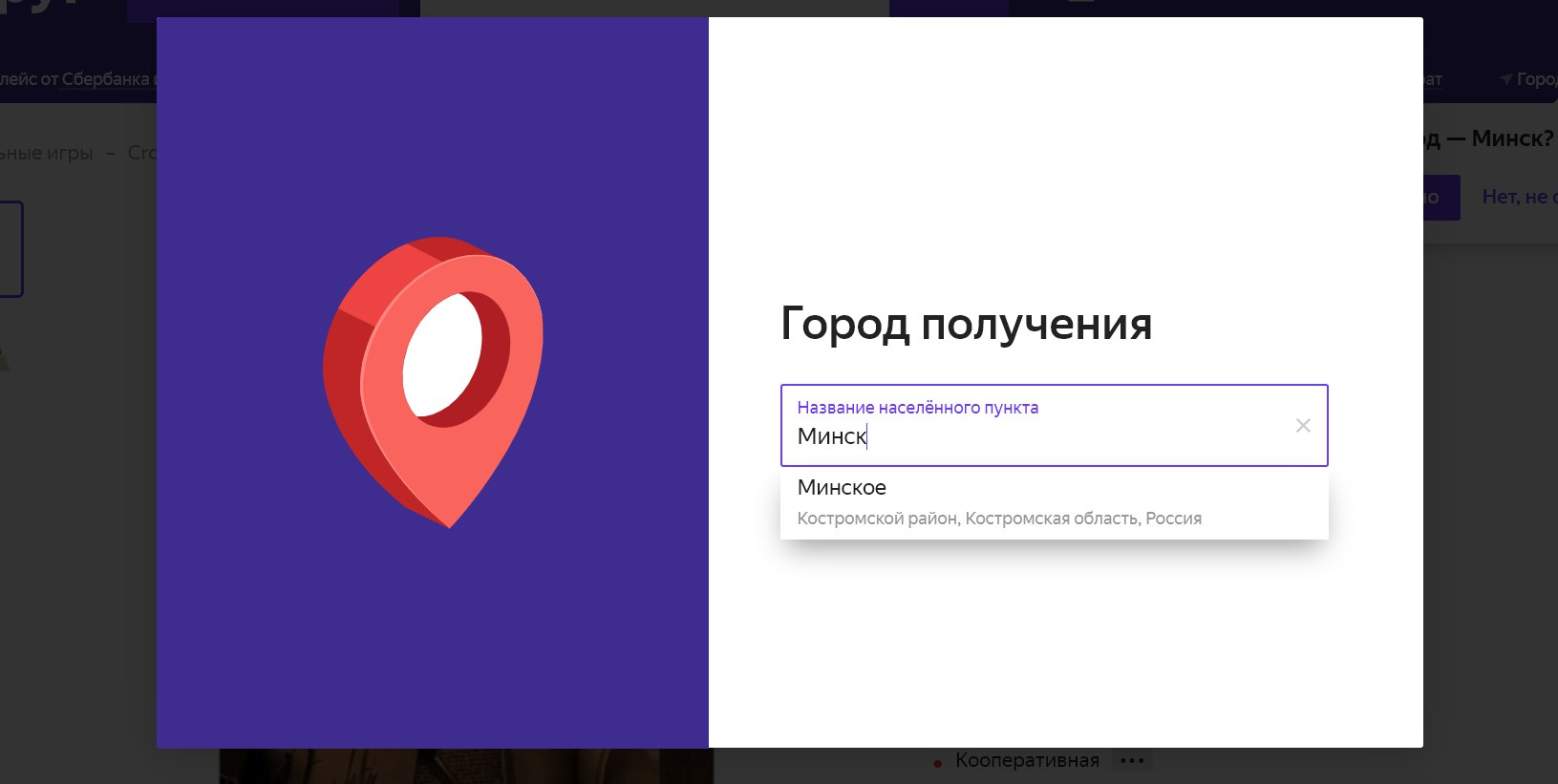Click the city name input containing Минск
Image resolution: width=1558 pixels, height=784 pixels.
pyautogui.click(x=1054, y=426)
